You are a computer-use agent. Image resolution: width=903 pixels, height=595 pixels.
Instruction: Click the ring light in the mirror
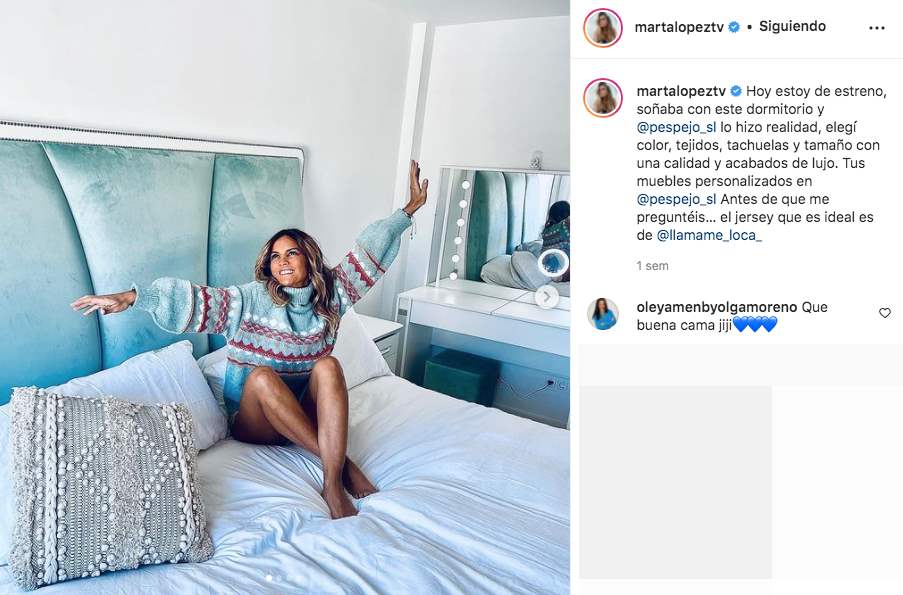coord(553,263)
